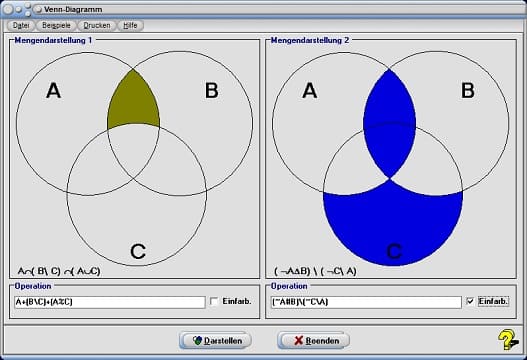This screenshot has width=527, height=360.
Task: Click the Darstellen button
Action: click(x=215, y=341)
